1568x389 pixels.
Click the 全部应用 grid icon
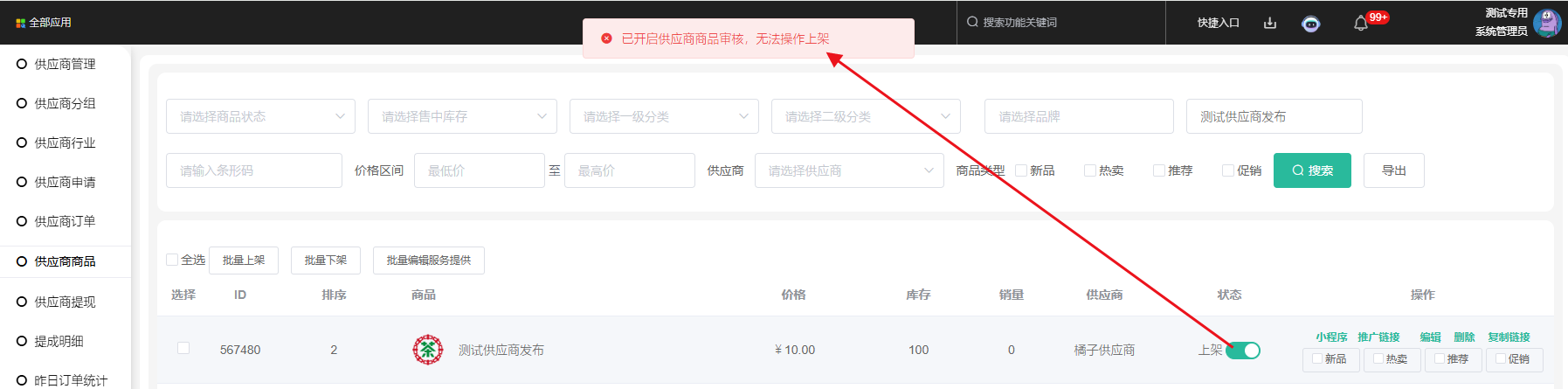click(20, 23)
